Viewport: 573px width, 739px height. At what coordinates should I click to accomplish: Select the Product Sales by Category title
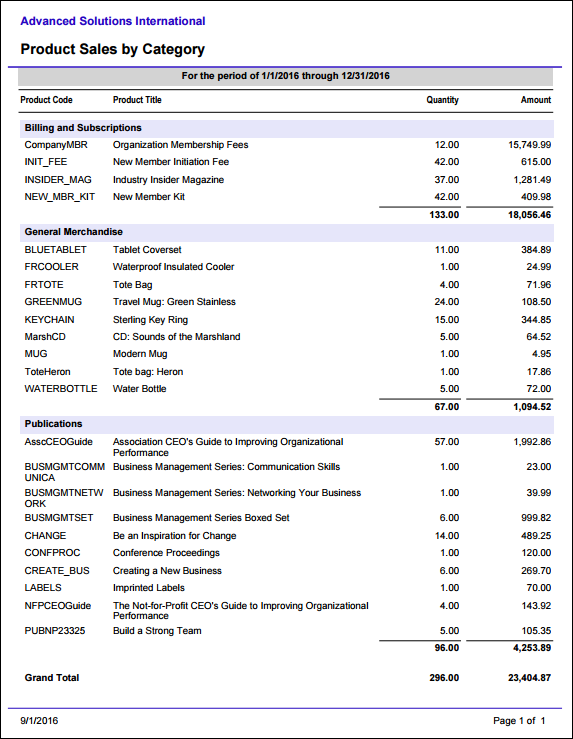[x=113, y=49]
